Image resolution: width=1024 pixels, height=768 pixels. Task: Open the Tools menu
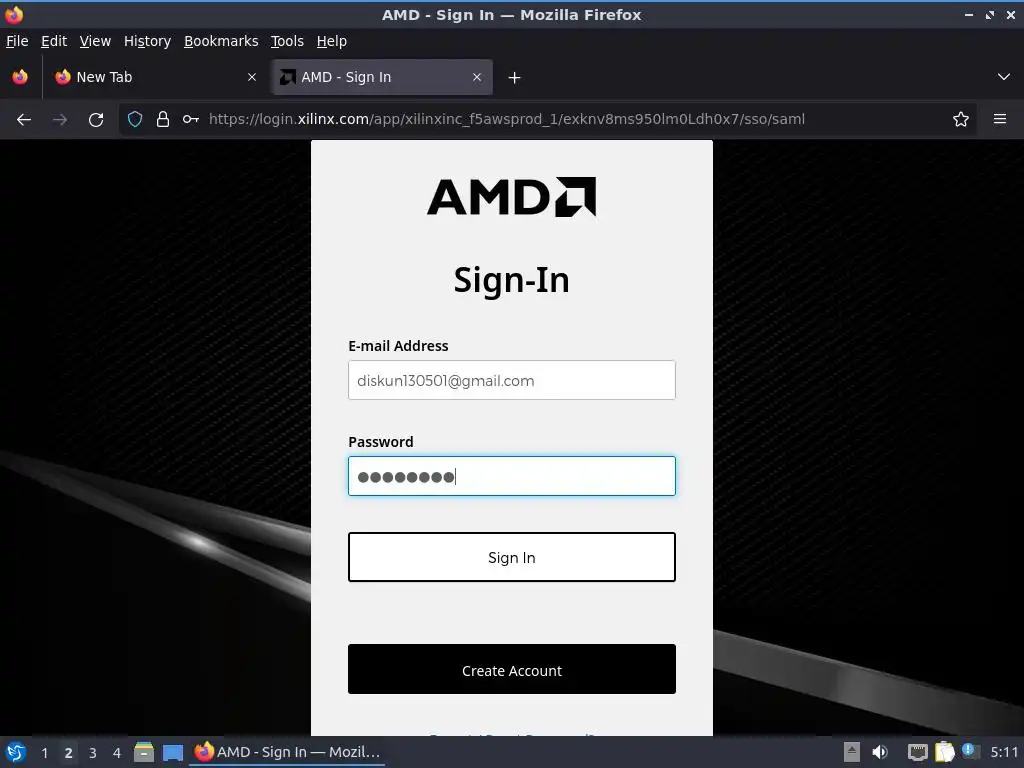tap(287, 41)
